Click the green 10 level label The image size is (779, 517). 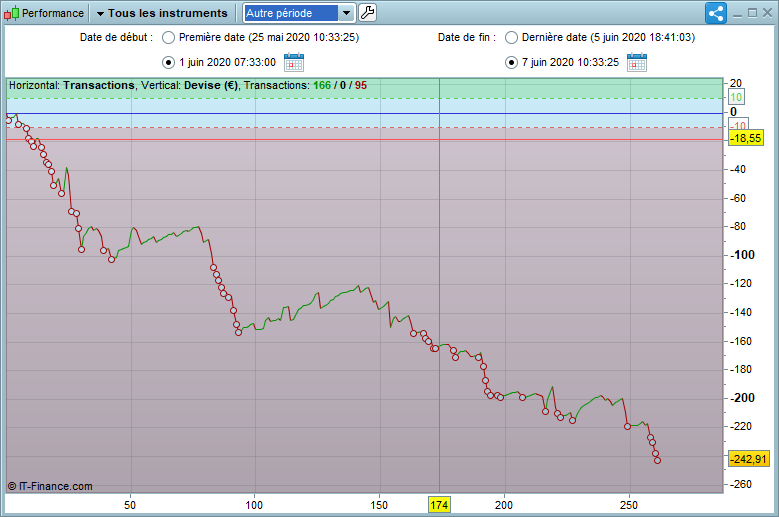point(736,97)
